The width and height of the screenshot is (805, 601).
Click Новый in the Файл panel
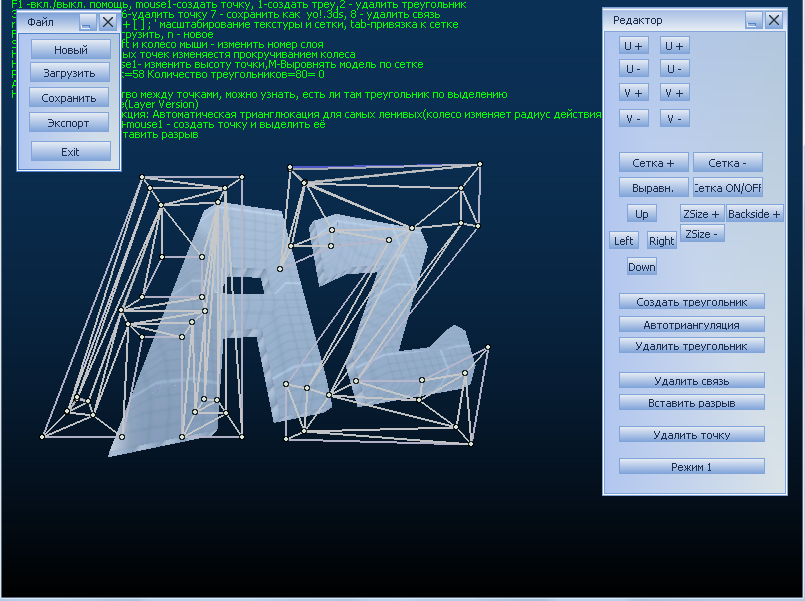(70, 50)
